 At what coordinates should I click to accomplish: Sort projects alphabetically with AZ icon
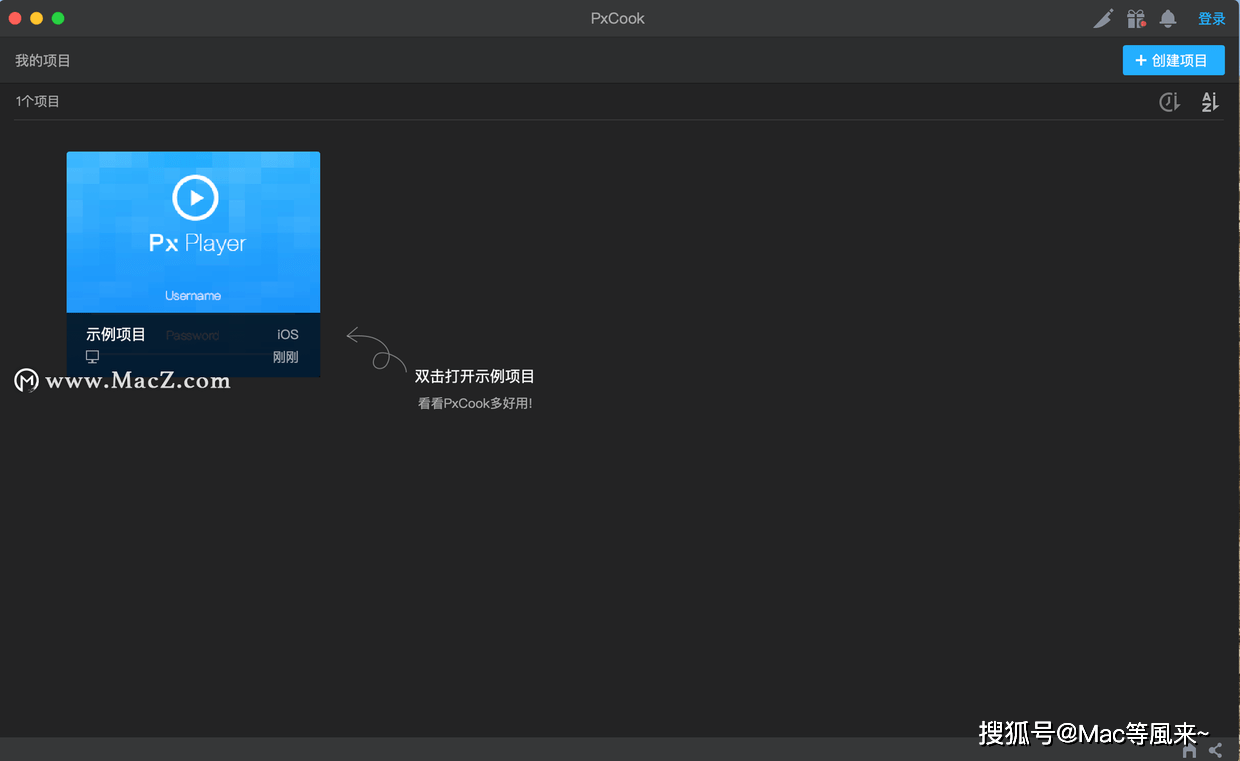1209,101
